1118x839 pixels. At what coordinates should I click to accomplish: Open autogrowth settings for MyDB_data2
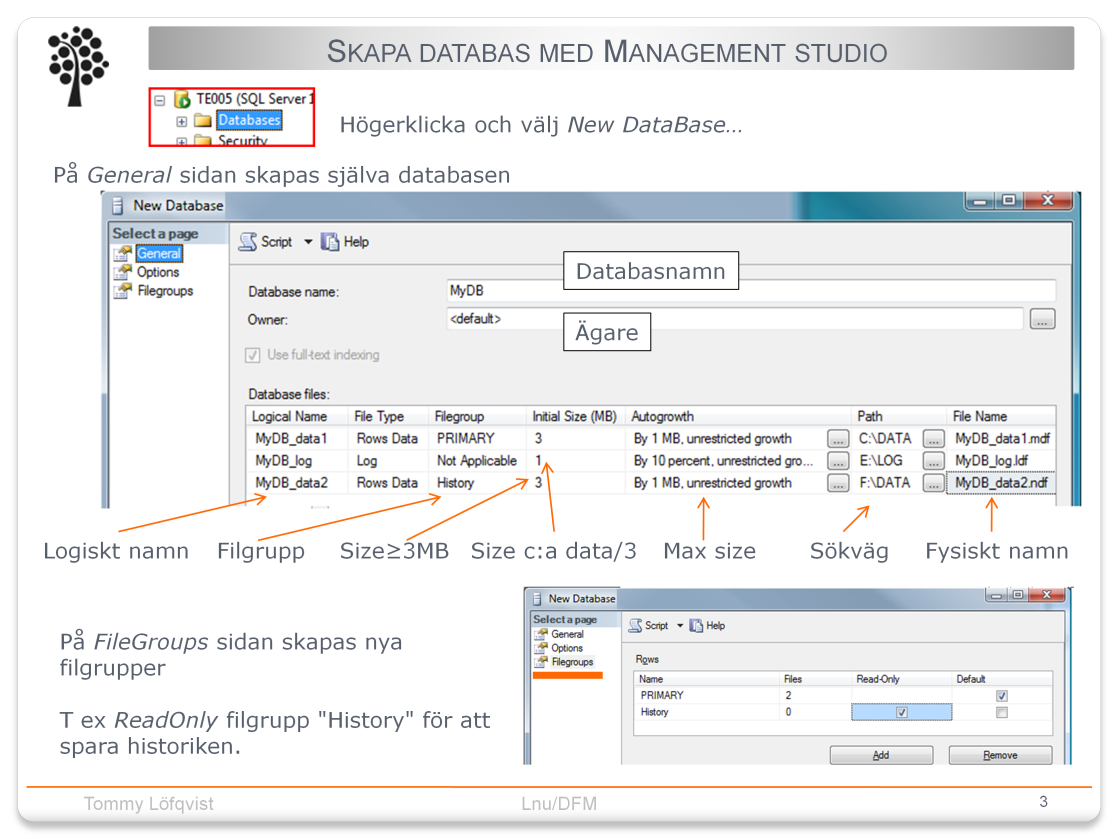click(x=838, y=483)
